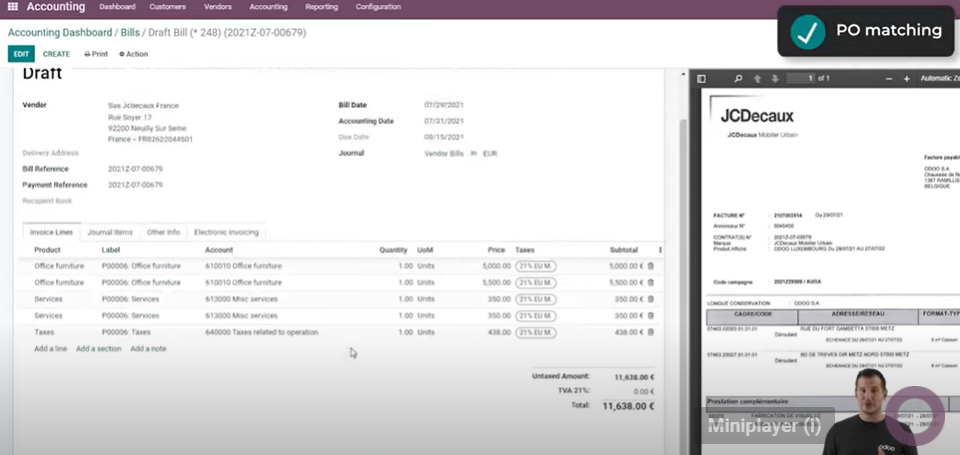Go to Bills breadcrumb
The image size is (960, 455).
pyautogui.click(x=130, y=32)
